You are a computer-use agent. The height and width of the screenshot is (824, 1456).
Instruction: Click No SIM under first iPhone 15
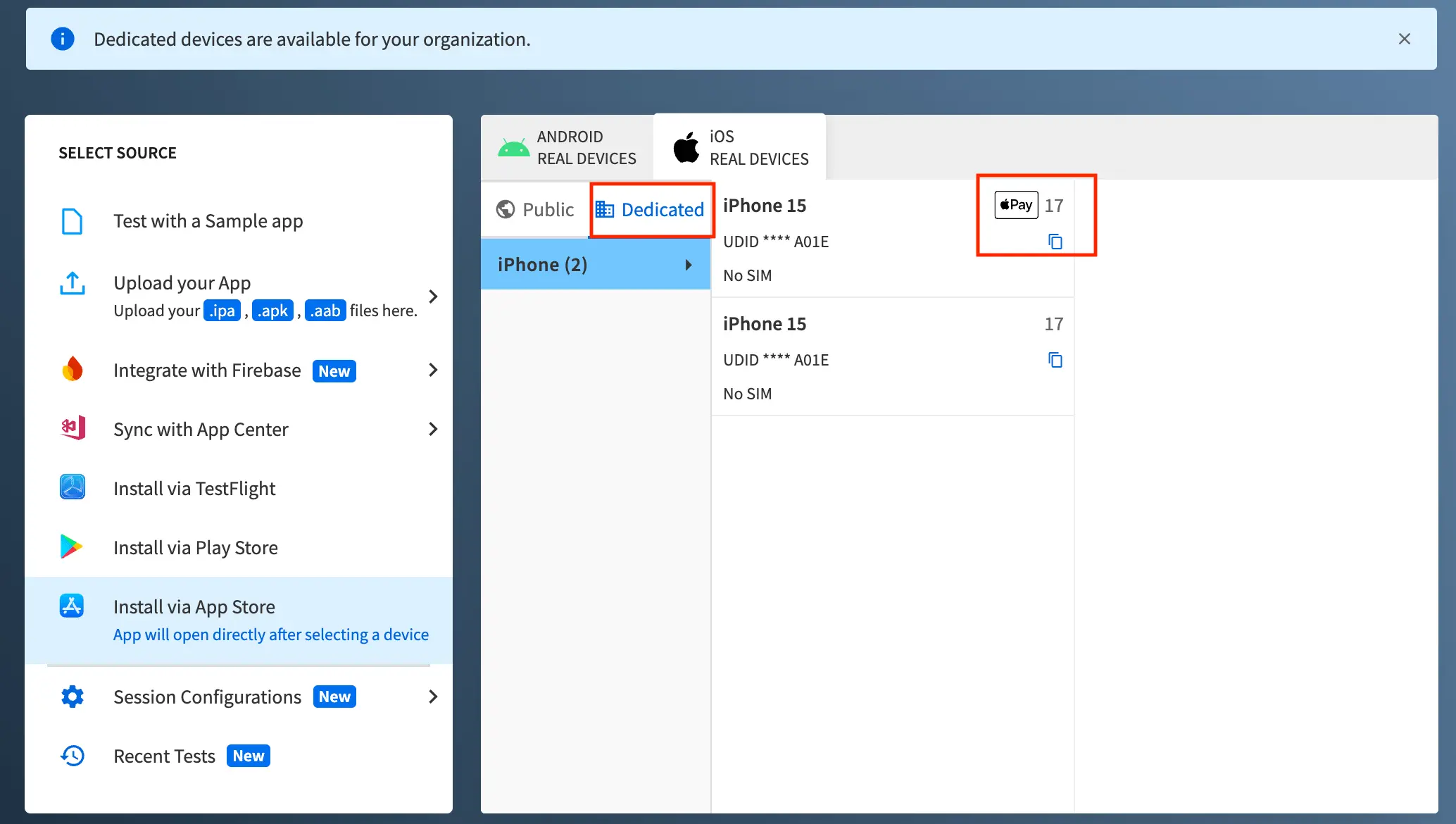(748, 275)
